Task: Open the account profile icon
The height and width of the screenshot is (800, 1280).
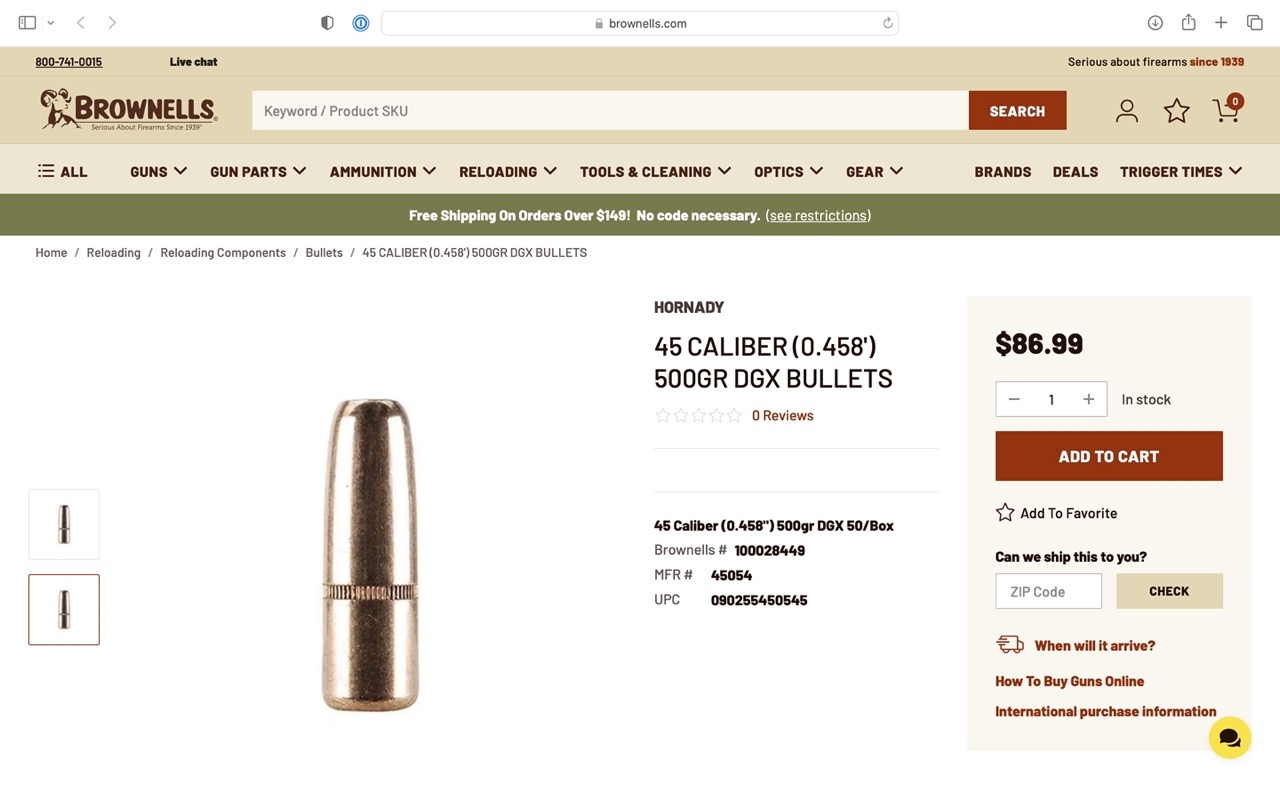Action: tap(1127, 111)
